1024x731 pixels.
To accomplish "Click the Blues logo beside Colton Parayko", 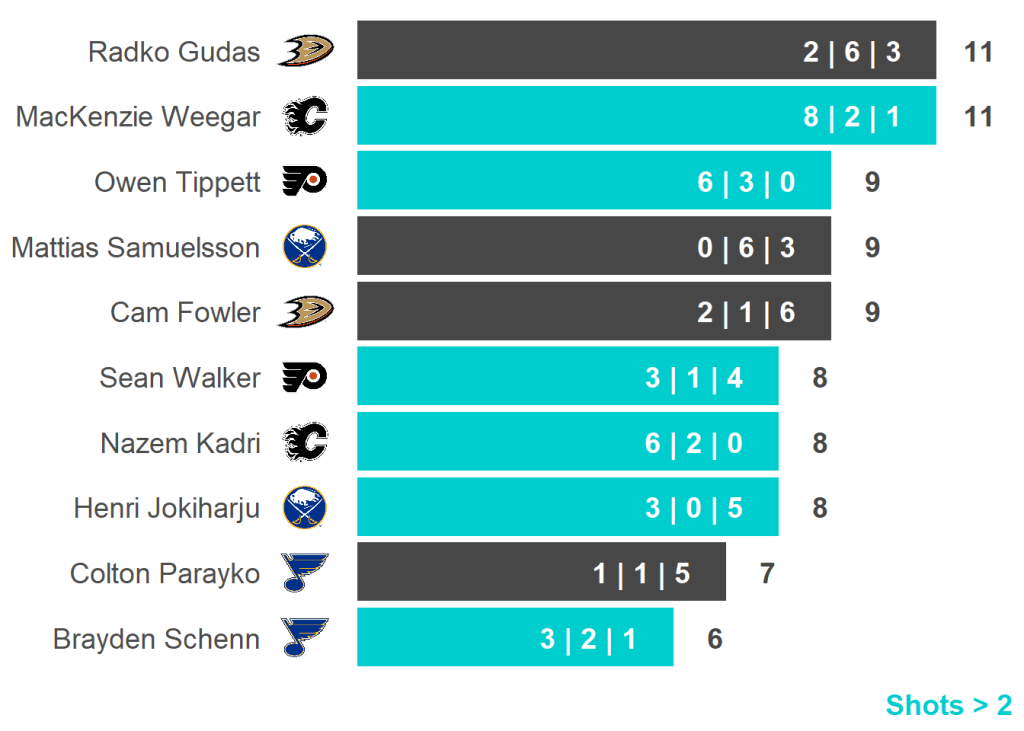I will point(305,573).
